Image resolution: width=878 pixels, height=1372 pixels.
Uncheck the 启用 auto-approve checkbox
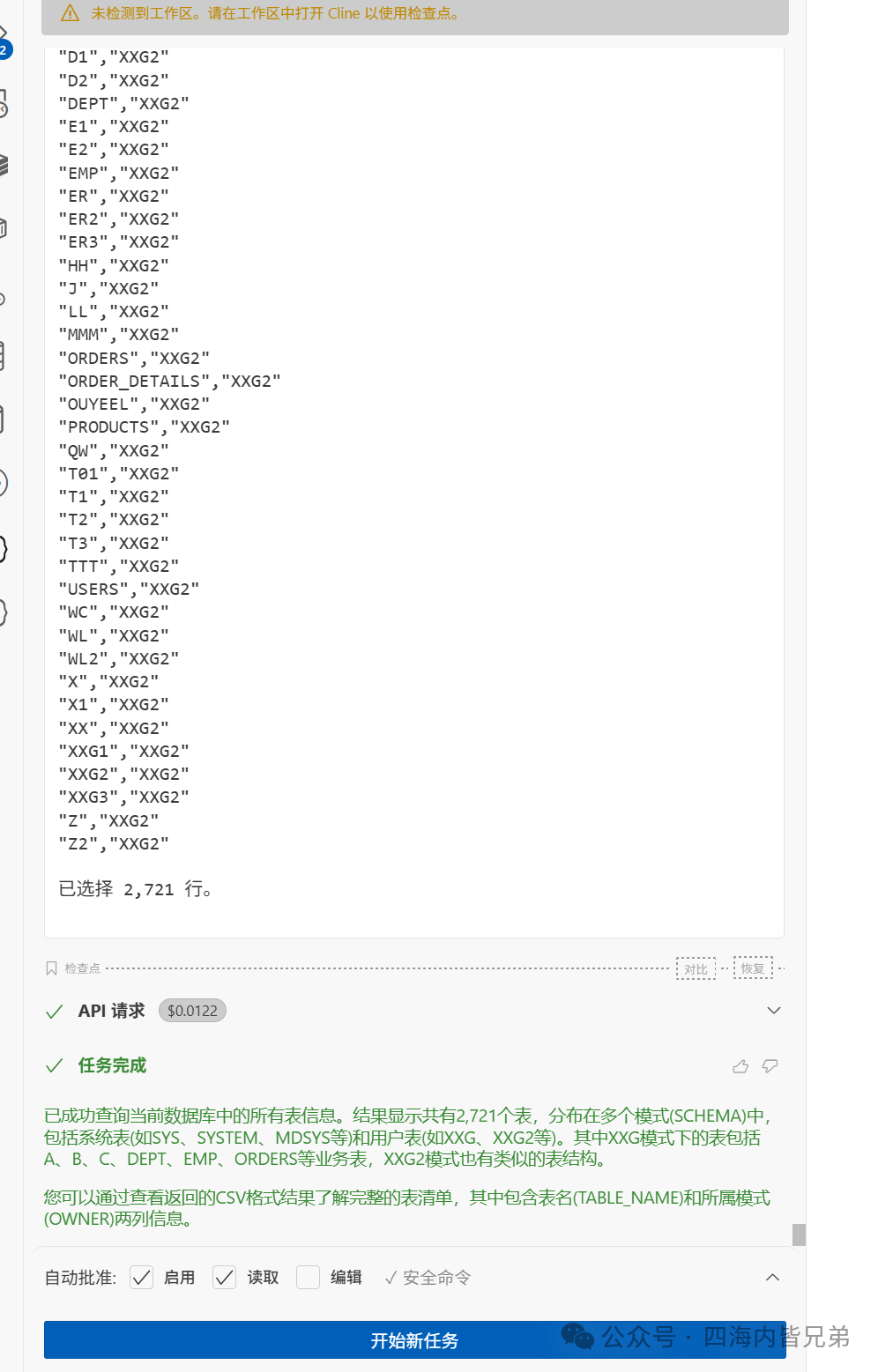141,1277
